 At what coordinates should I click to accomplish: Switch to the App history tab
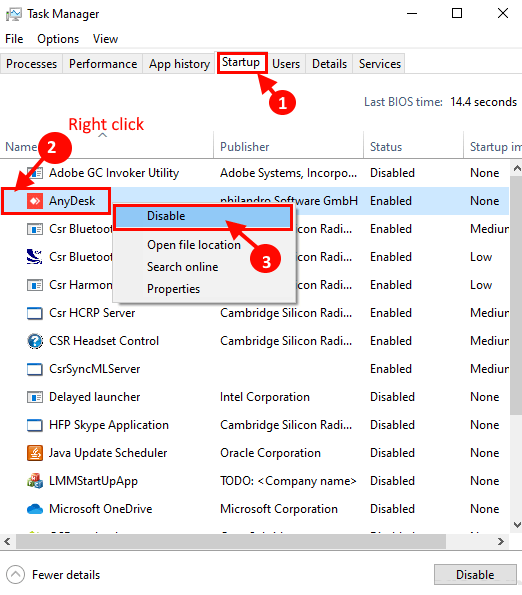(x=179, y=64)
